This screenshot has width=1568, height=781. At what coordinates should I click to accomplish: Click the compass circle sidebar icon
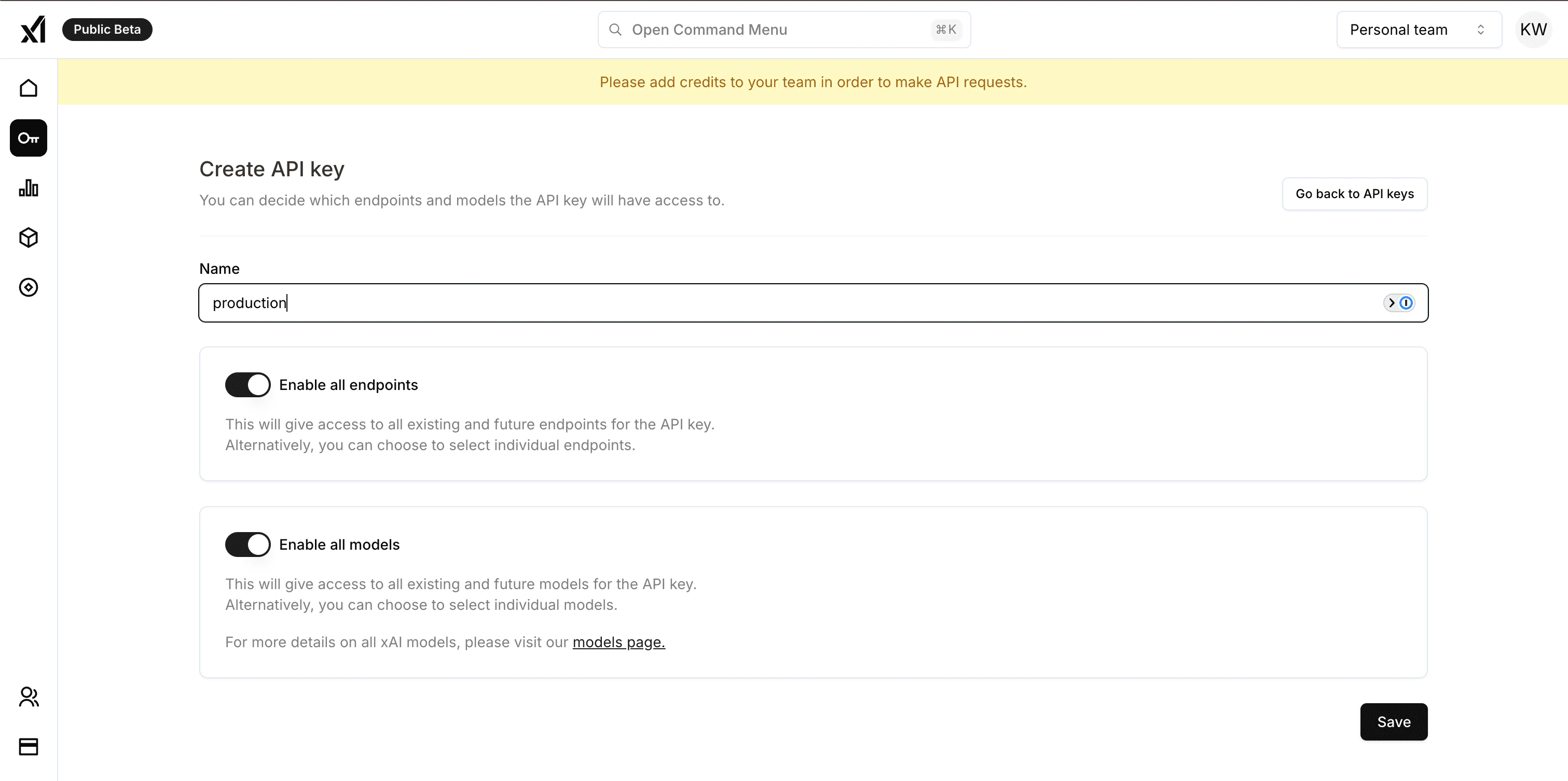(29, 287)
